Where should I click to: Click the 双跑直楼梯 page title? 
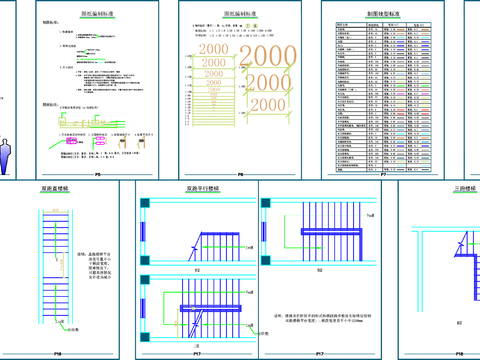coord(55,189)
